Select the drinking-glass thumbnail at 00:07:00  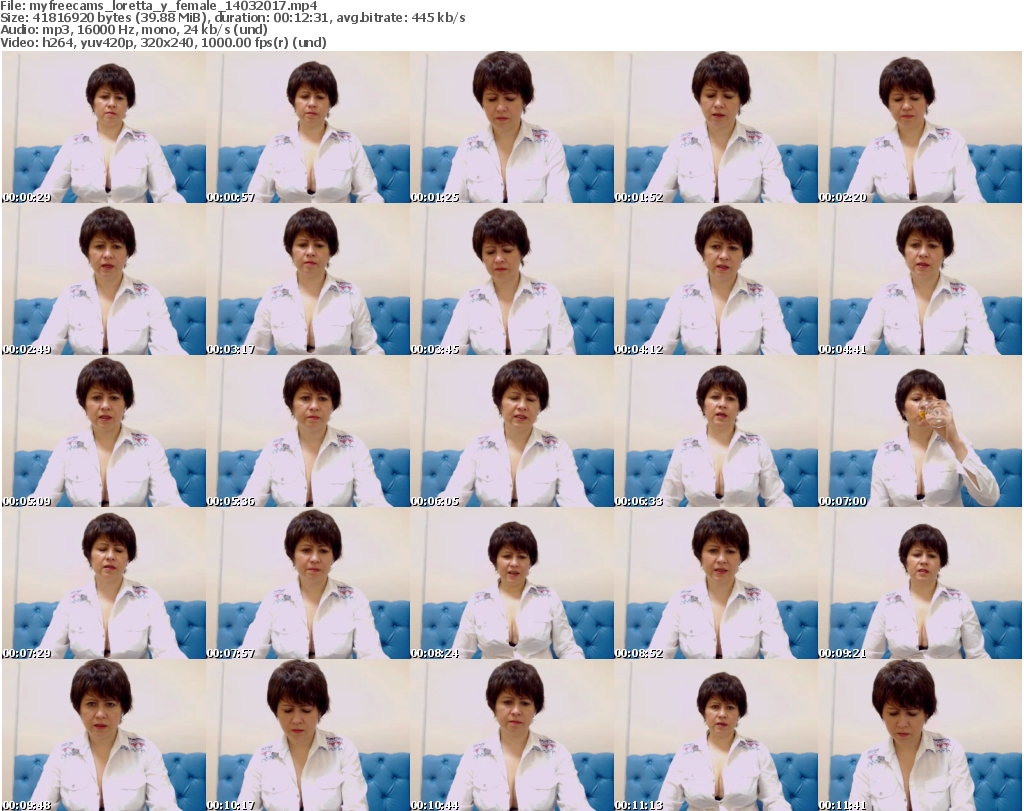click(x=920, y=432)
